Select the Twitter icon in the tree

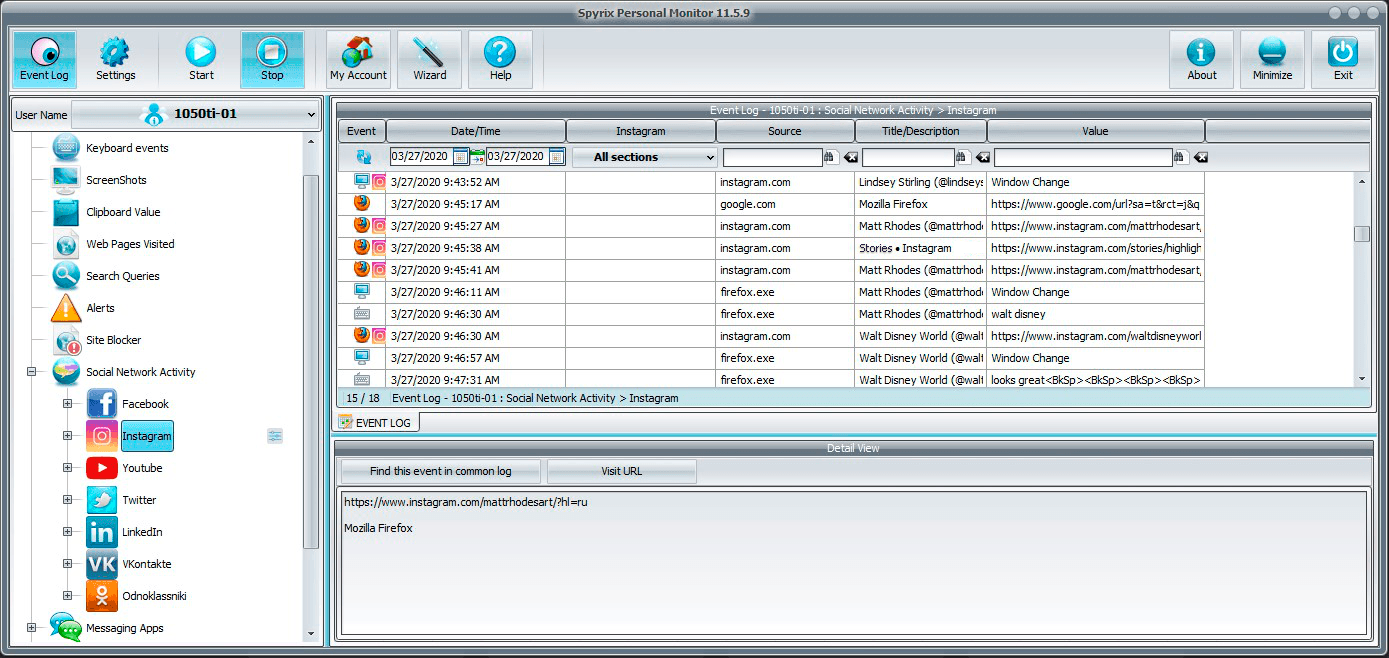click(102, 500)
